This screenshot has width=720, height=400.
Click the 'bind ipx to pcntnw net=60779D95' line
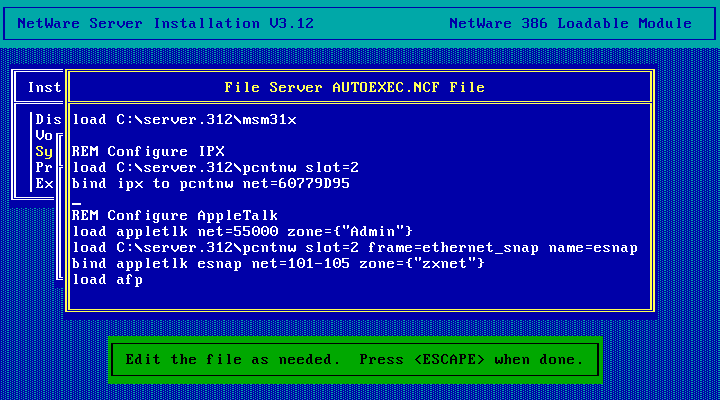211,184
